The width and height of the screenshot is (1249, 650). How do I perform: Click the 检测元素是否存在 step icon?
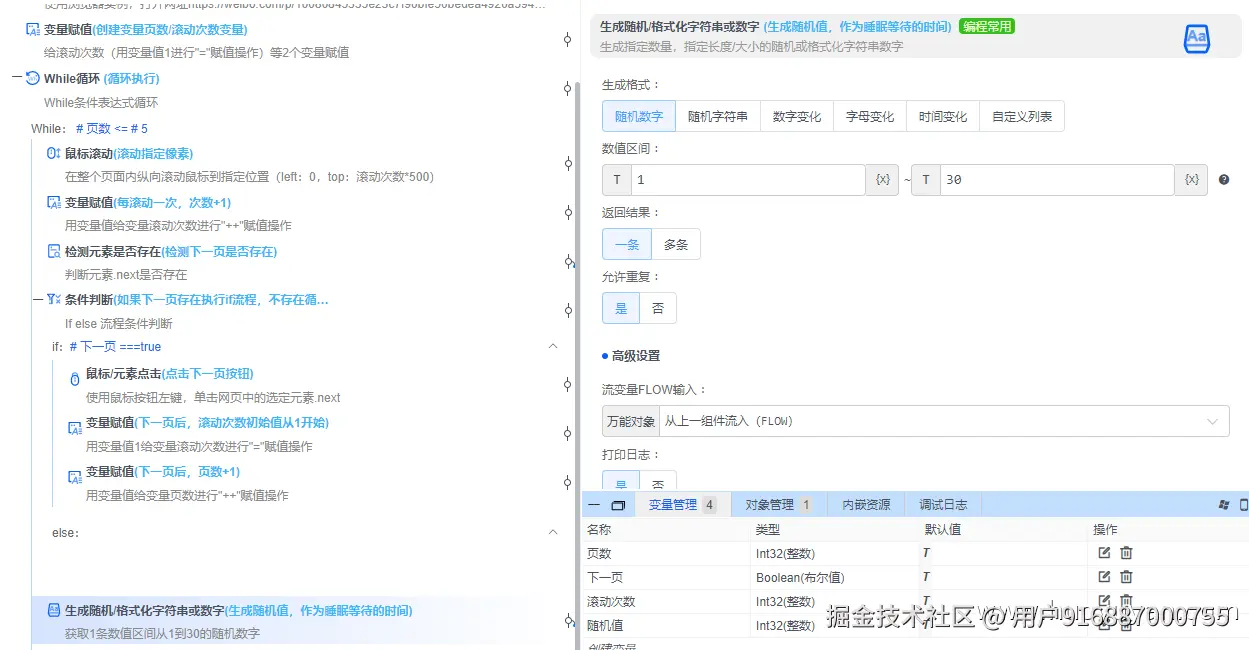[x=54, y=251]
